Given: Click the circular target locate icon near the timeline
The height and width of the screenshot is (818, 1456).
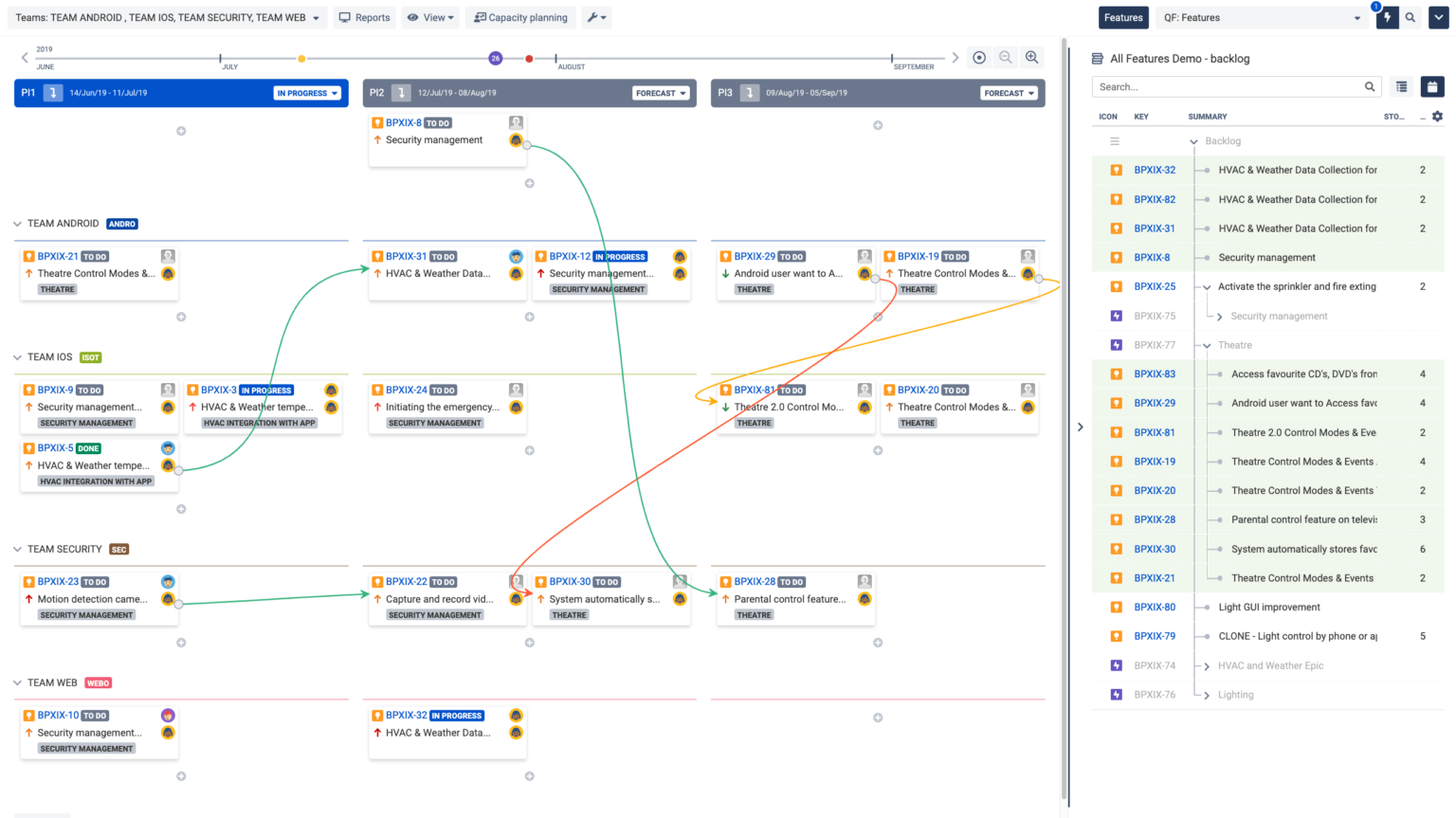Looking at the screenshot, I should pyautogui.click(x=979, y=57).
